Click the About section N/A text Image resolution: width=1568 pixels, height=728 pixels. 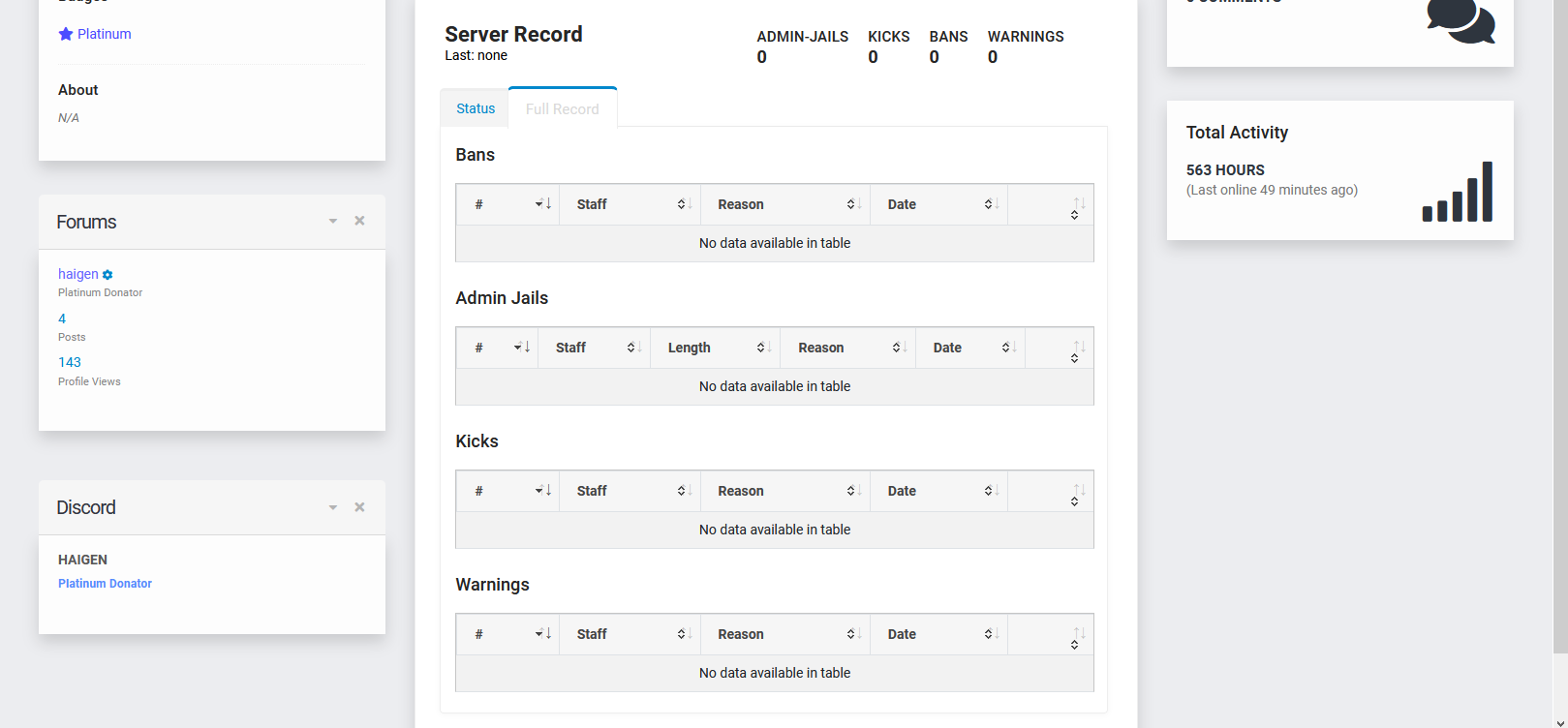[x=69, y=118]
